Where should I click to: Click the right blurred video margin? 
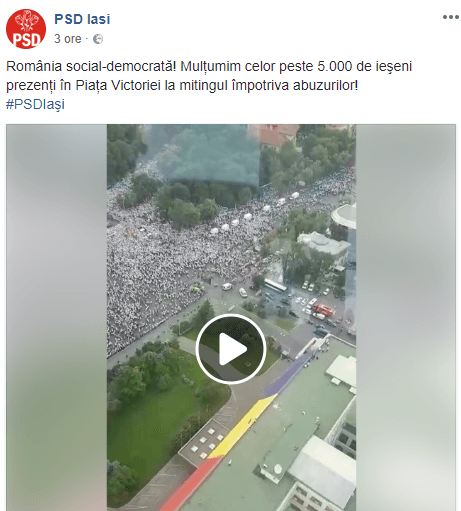[406, 317]
